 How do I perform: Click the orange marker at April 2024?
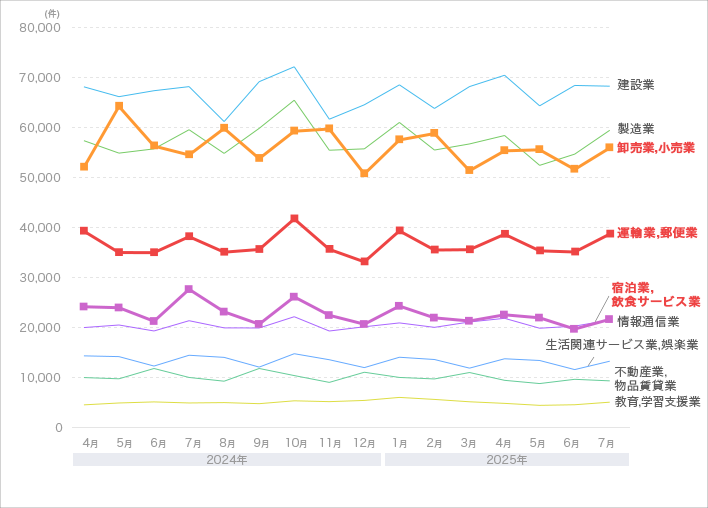84,167
